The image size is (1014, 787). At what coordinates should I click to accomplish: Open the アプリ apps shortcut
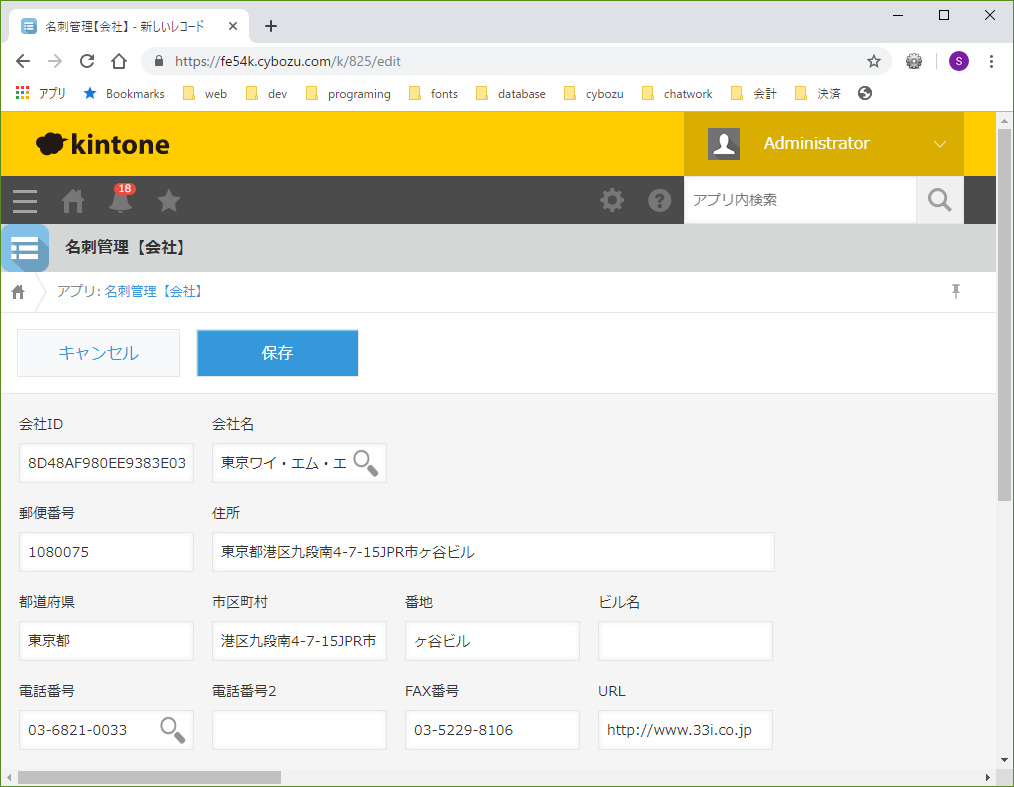pyautogui.click(x=40, y=94)
